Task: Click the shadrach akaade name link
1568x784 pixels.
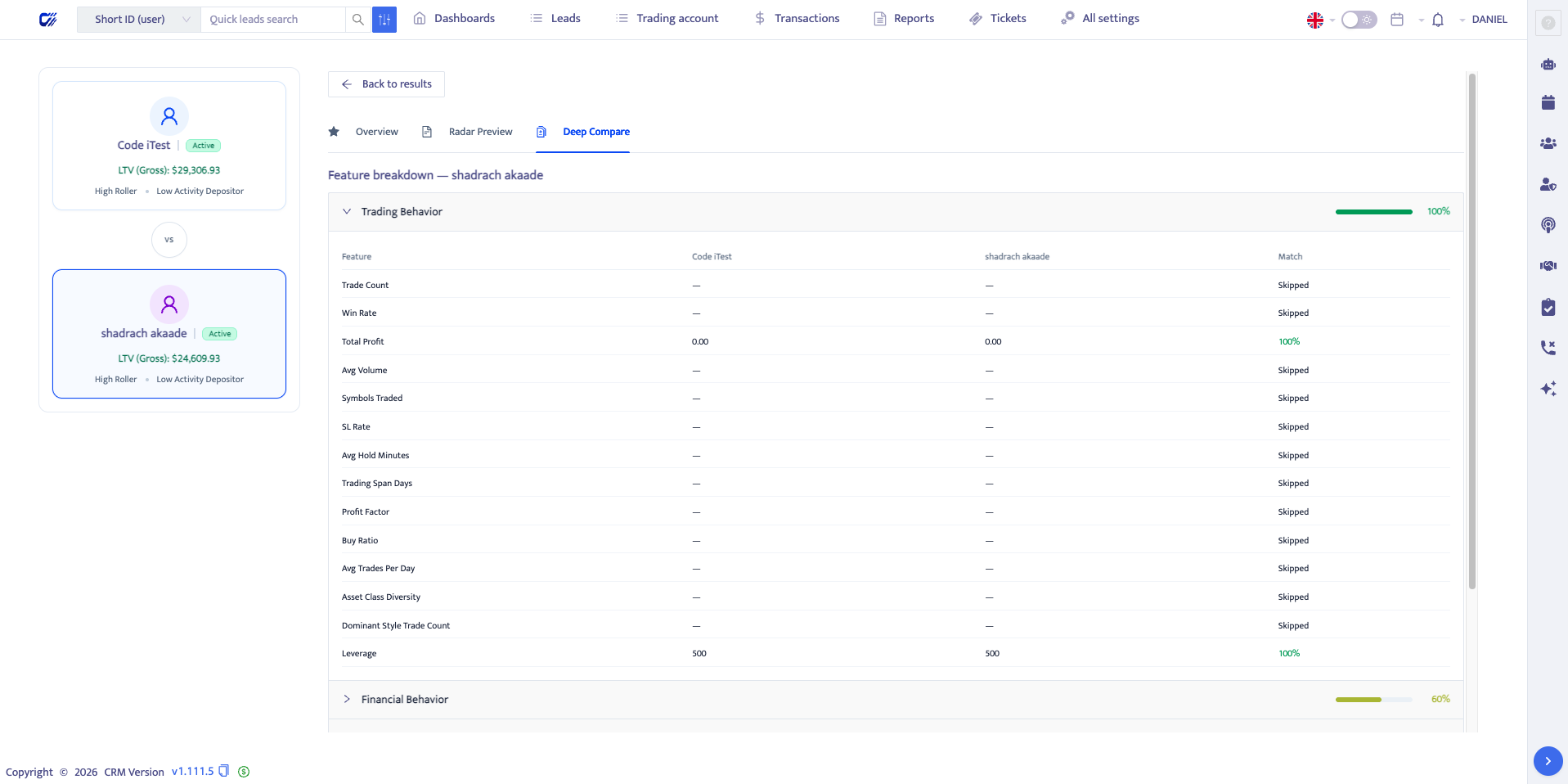Action: click(x=144, y=333)
